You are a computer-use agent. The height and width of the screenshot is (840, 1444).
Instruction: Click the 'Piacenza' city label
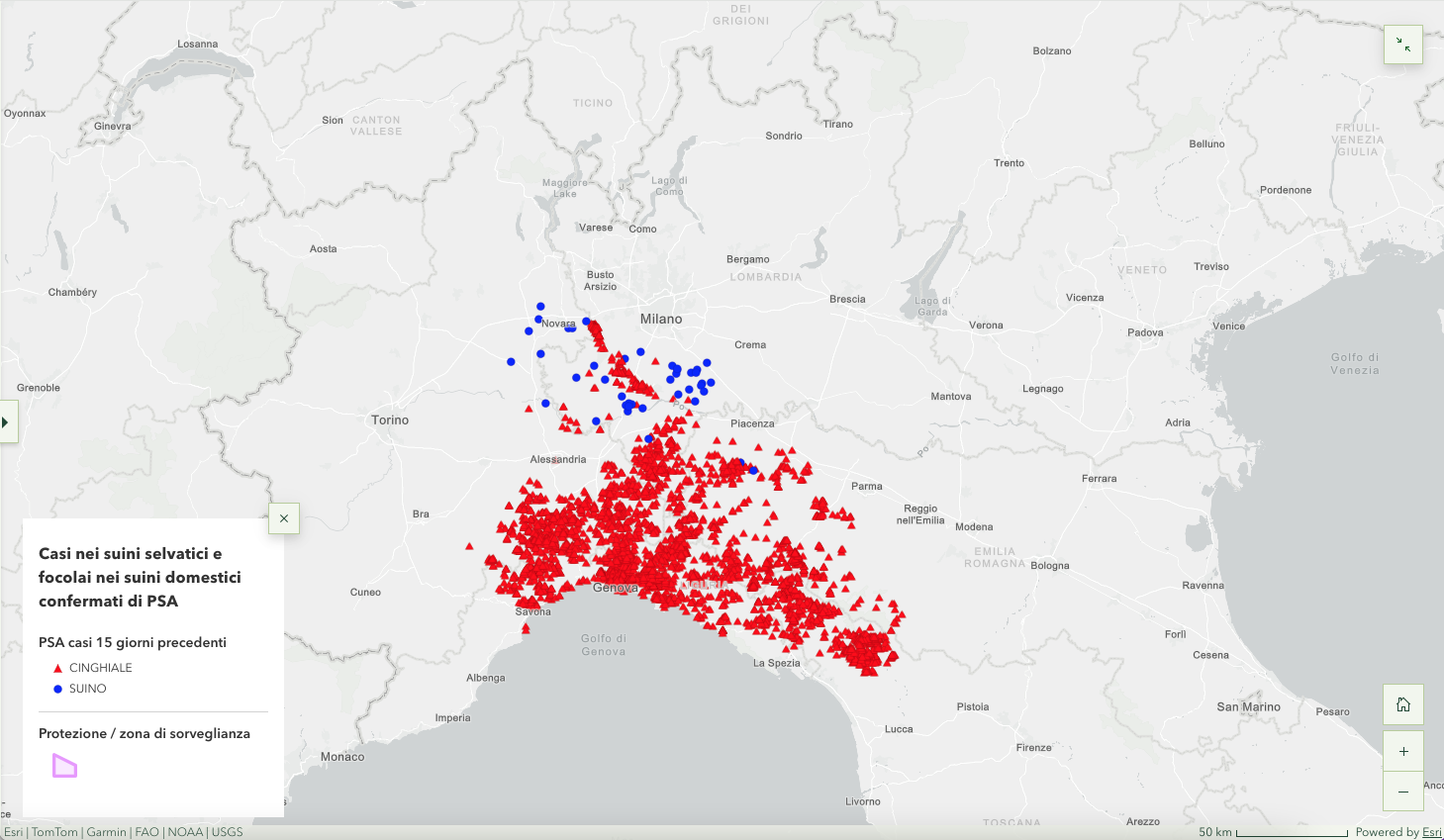[x=752, y=423]
